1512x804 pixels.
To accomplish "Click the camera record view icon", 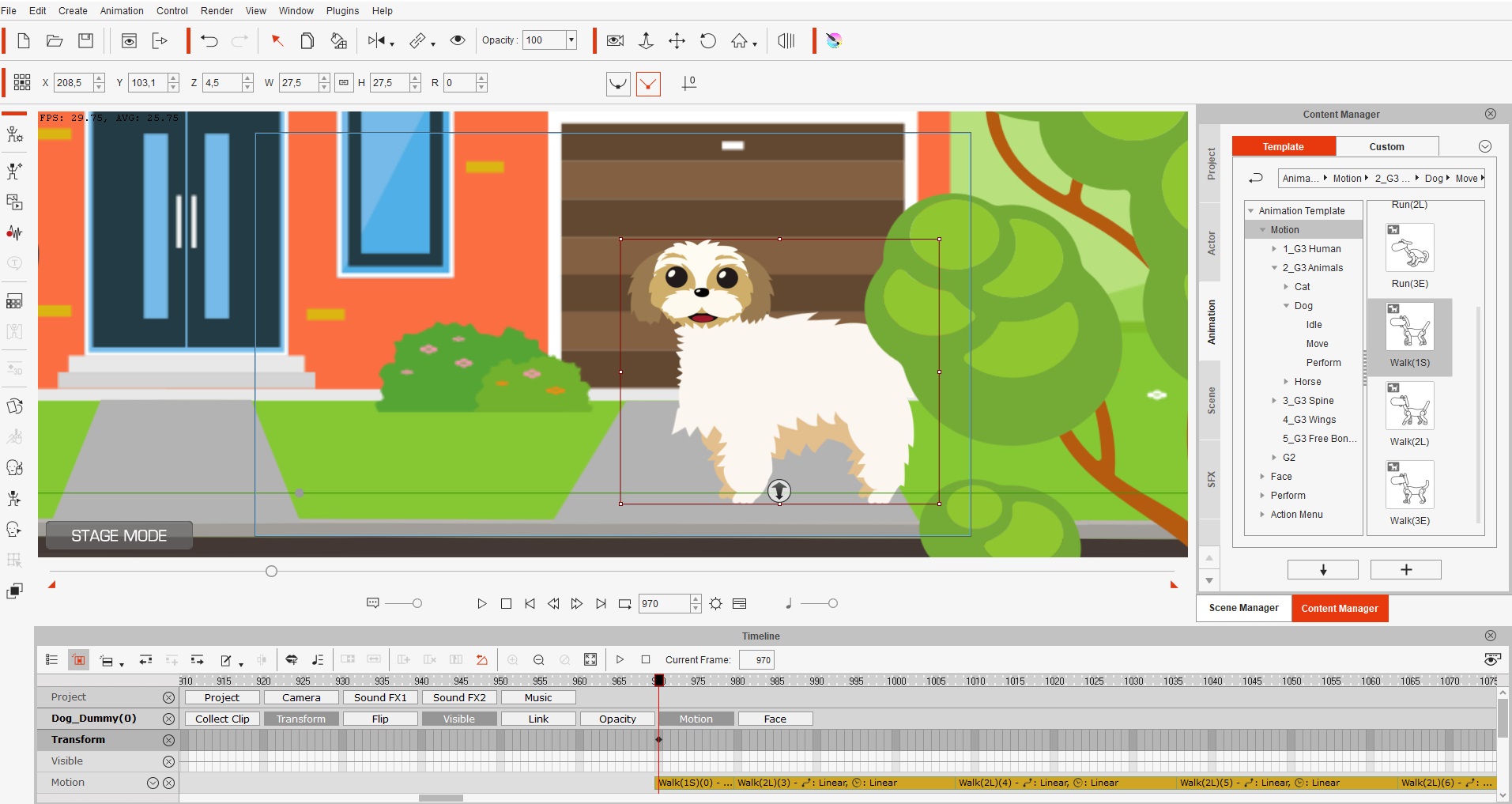I will point(616,41).
